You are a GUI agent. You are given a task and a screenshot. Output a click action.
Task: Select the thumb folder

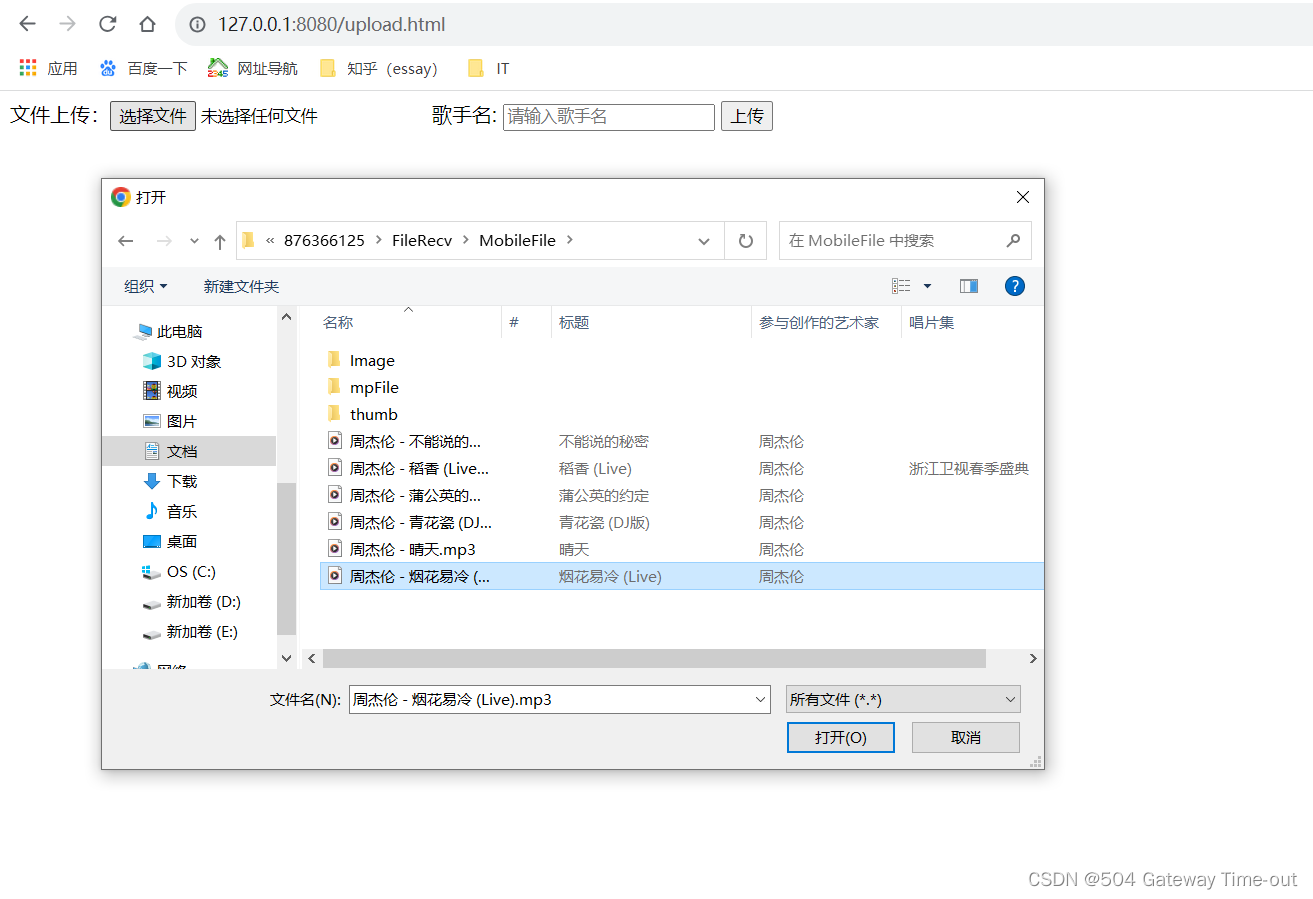(361, 414)
